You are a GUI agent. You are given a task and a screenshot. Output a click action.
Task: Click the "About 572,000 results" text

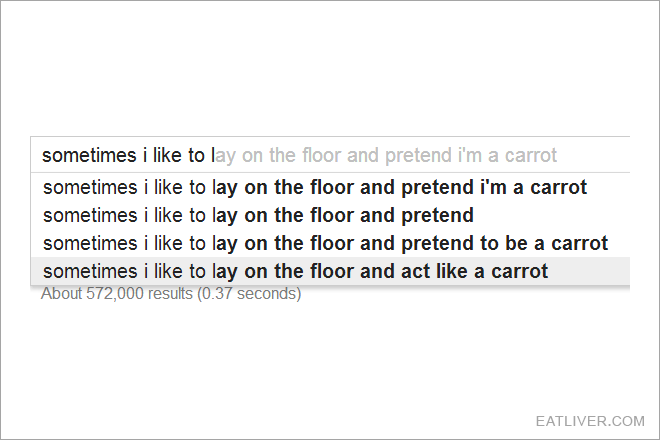pyautogui.click(x=117, y=293)
